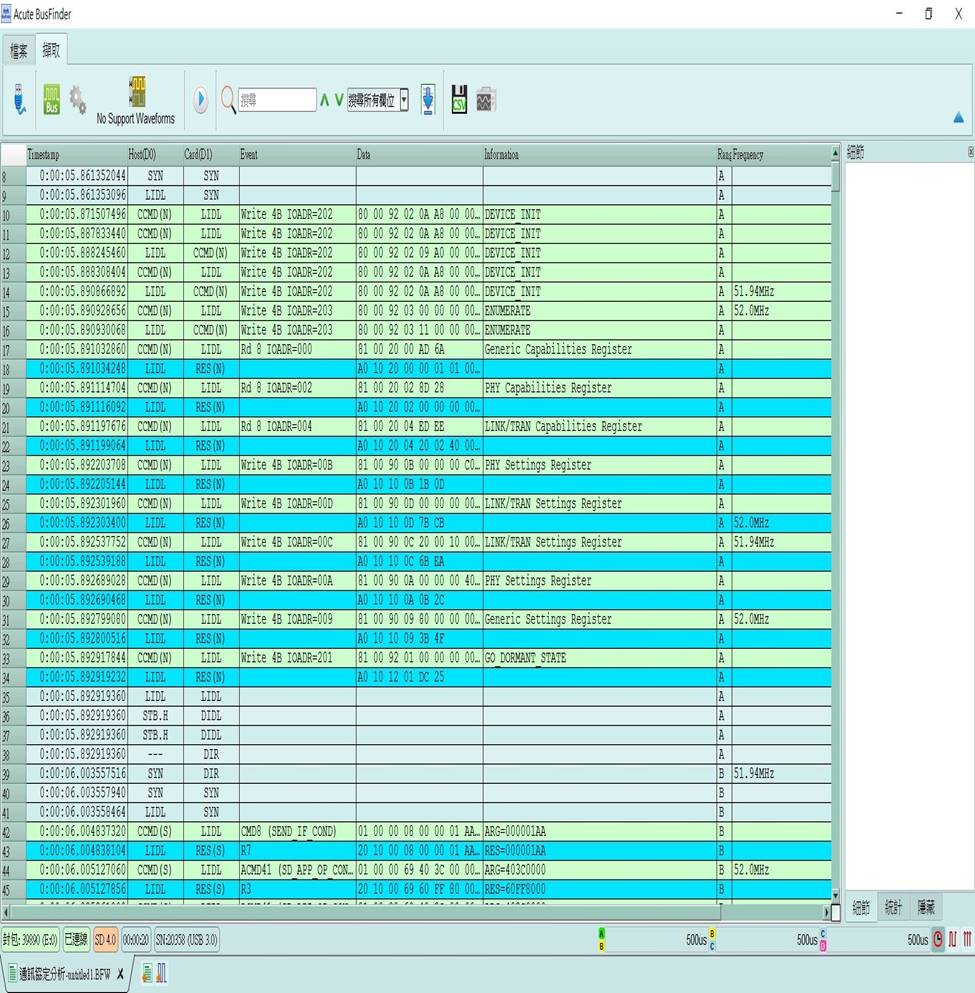Jump to previous search result green arrow
The image size is (975, 993).
[324, 100]
